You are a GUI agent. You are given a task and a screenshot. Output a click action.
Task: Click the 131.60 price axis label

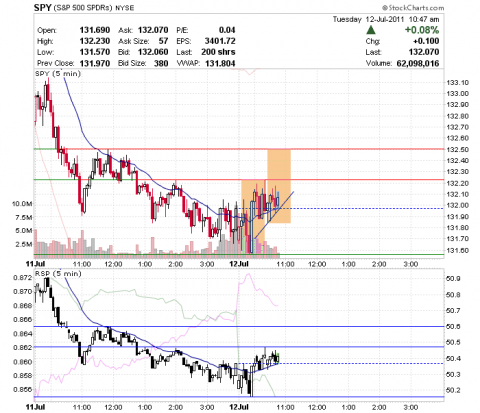coord(457,250)
